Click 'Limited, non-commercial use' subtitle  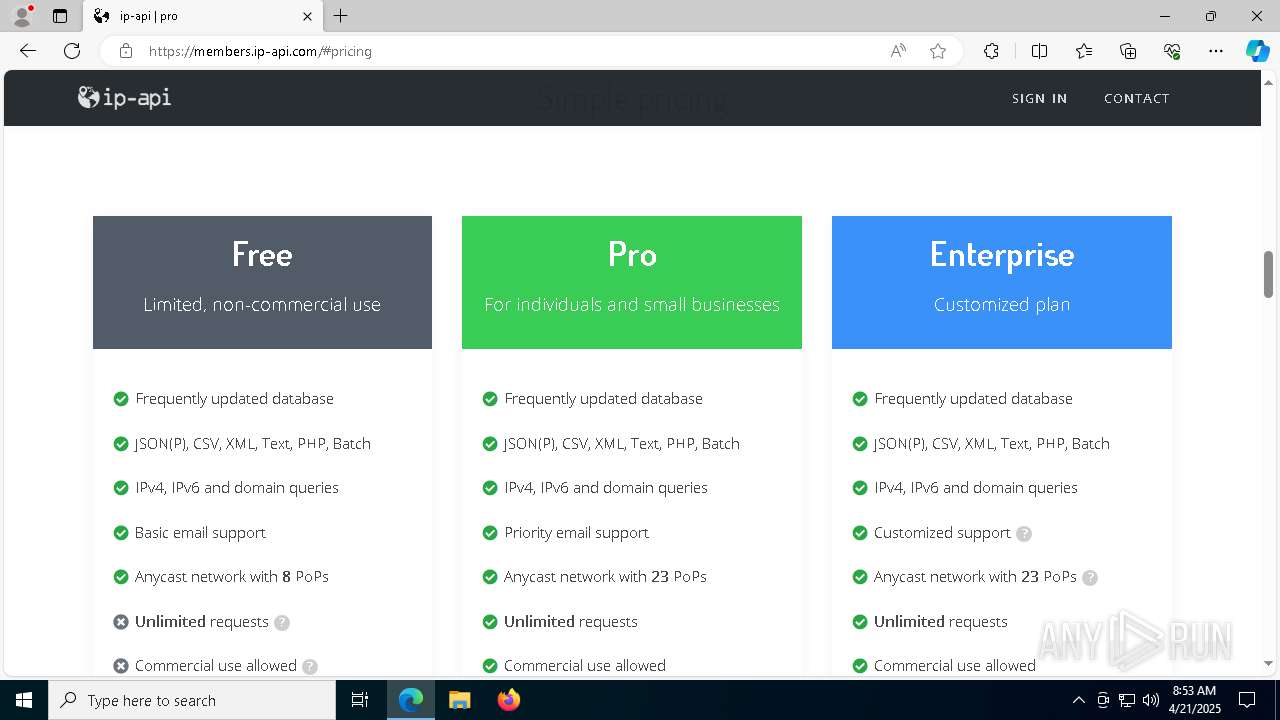262,305
